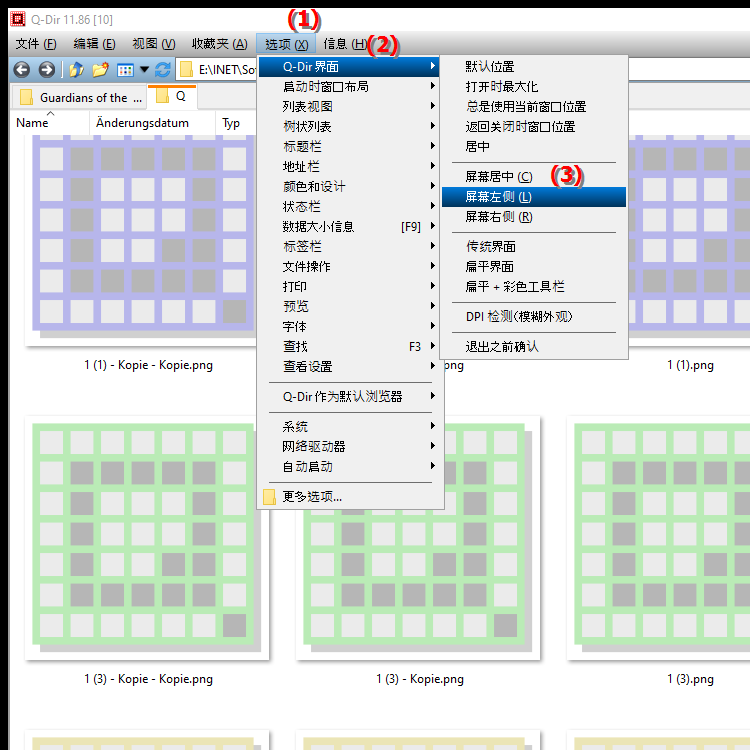Choose 屏幕左侧 (L) option
The image size is (750, 750).
[x=534, y=197]
